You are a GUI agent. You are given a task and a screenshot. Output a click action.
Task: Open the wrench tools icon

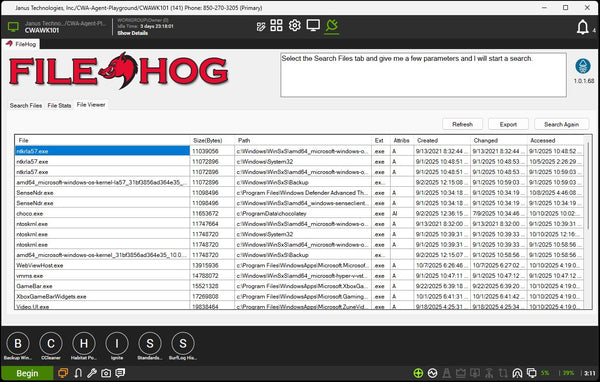point(92,373)
